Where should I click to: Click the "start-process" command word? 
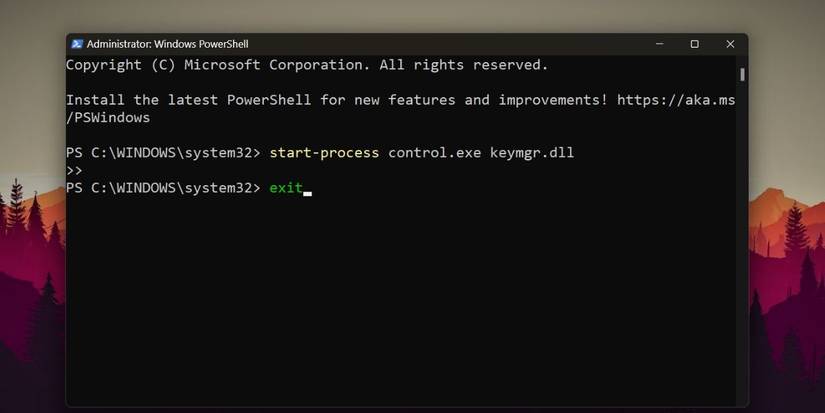point(324,153)
